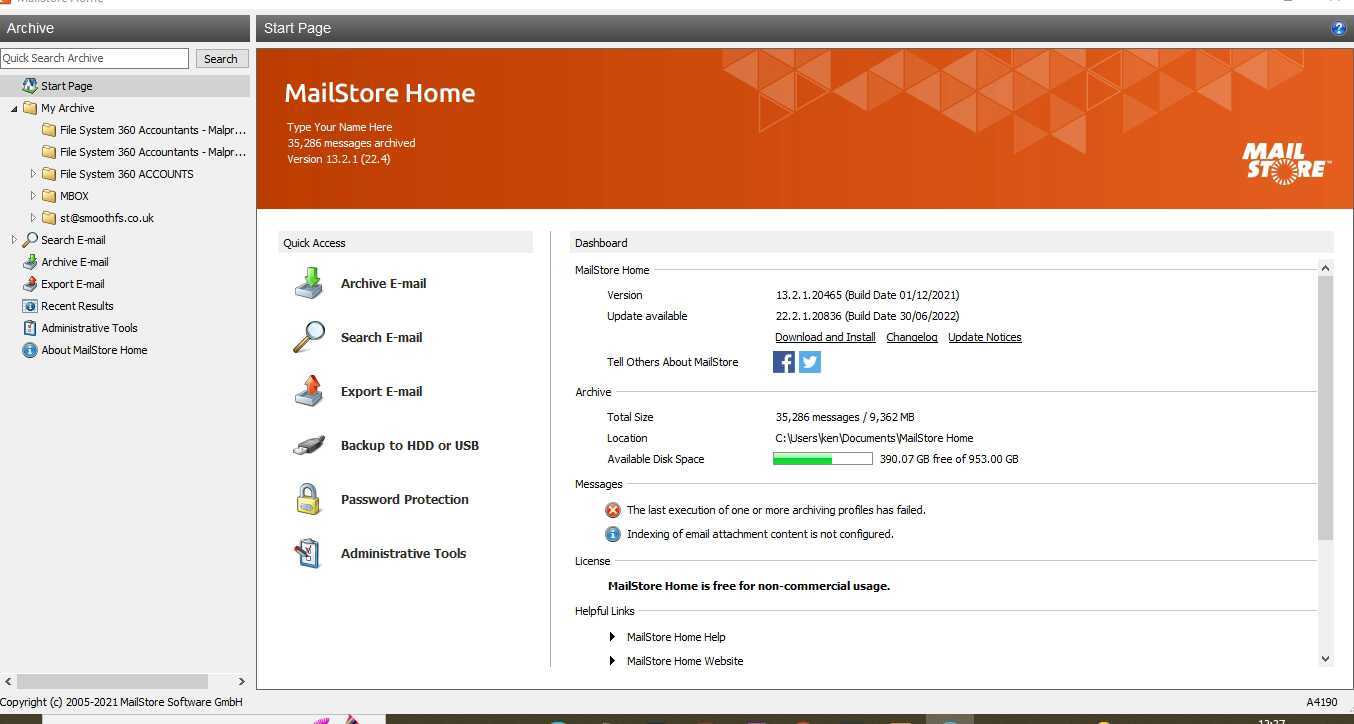Open Administrative Tools from Quick Access

308,553
